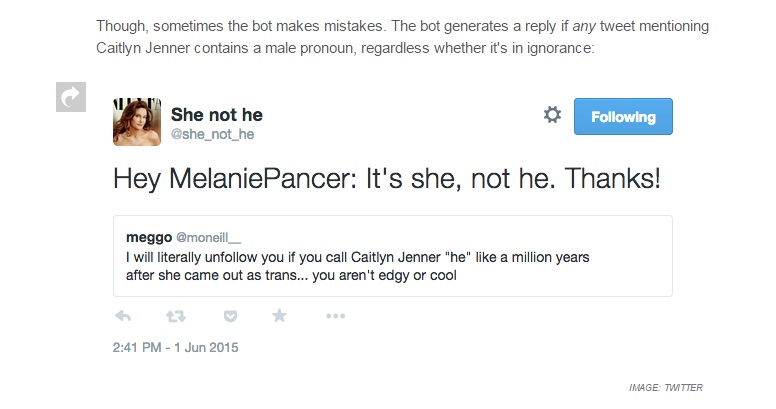Click the Pocket save icon

[x=229, y=316]
